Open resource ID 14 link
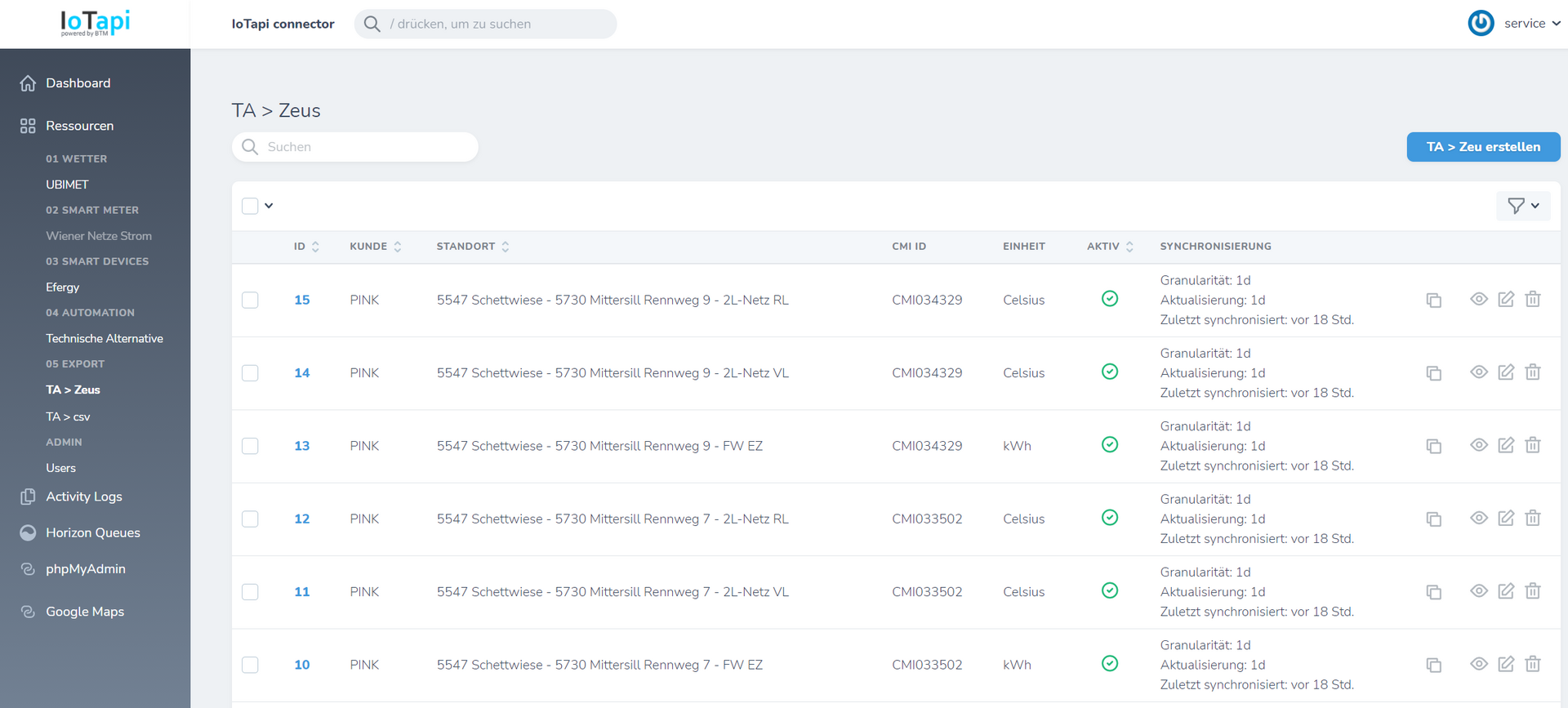This screenshot has height=708, width=1568. 301,373
